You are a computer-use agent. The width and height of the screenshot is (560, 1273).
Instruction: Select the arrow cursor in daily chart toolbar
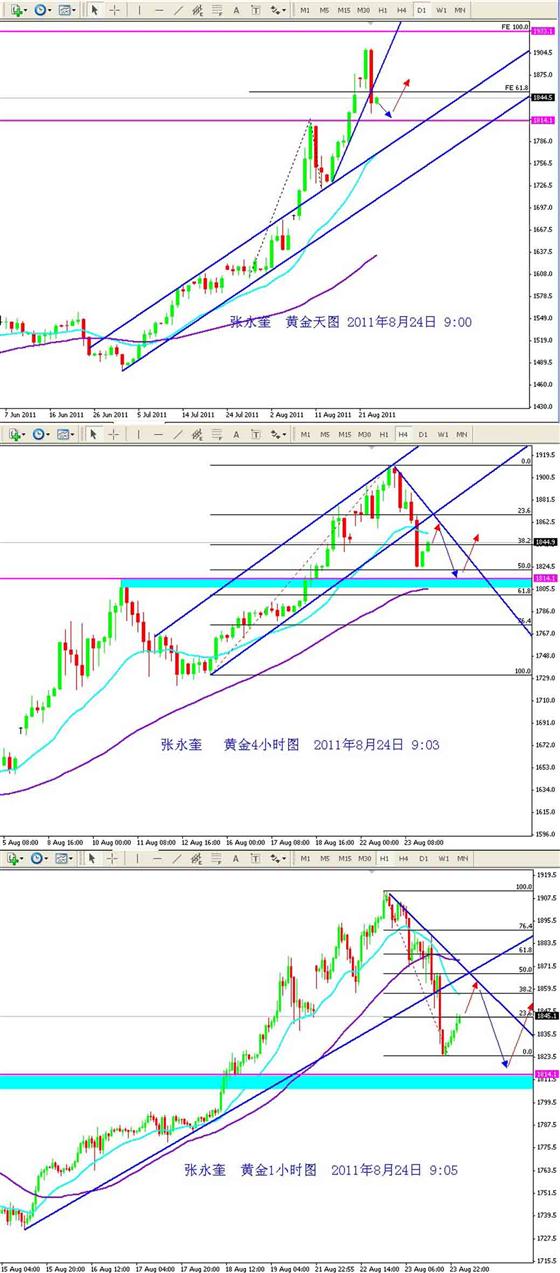coord(95,9)
